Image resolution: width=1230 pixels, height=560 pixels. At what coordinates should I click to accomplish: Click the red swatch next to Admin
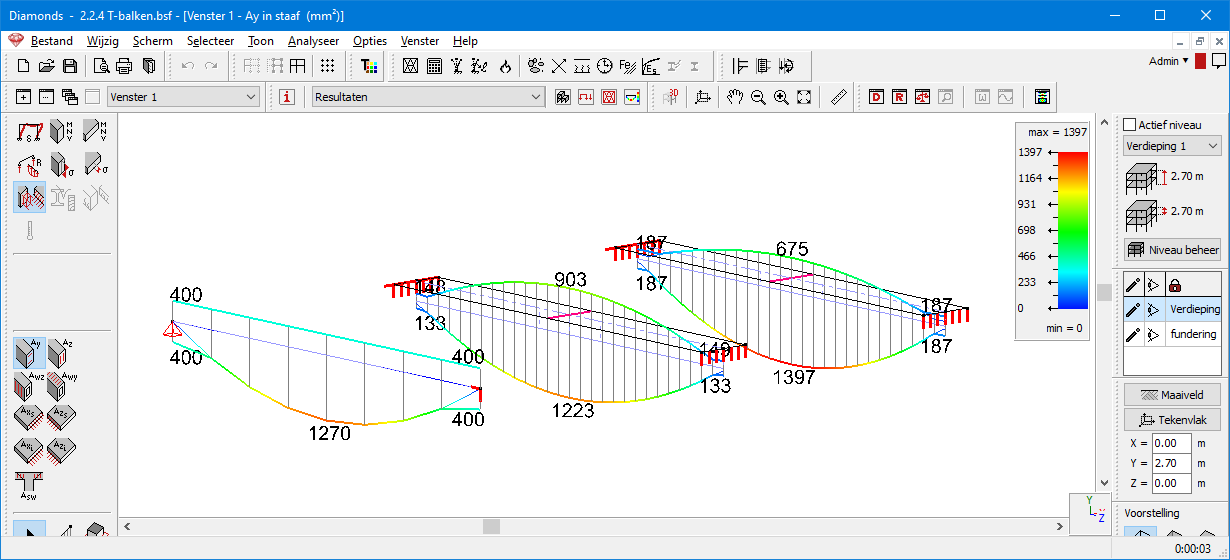pyautogui.click(x=1200, y=61)
